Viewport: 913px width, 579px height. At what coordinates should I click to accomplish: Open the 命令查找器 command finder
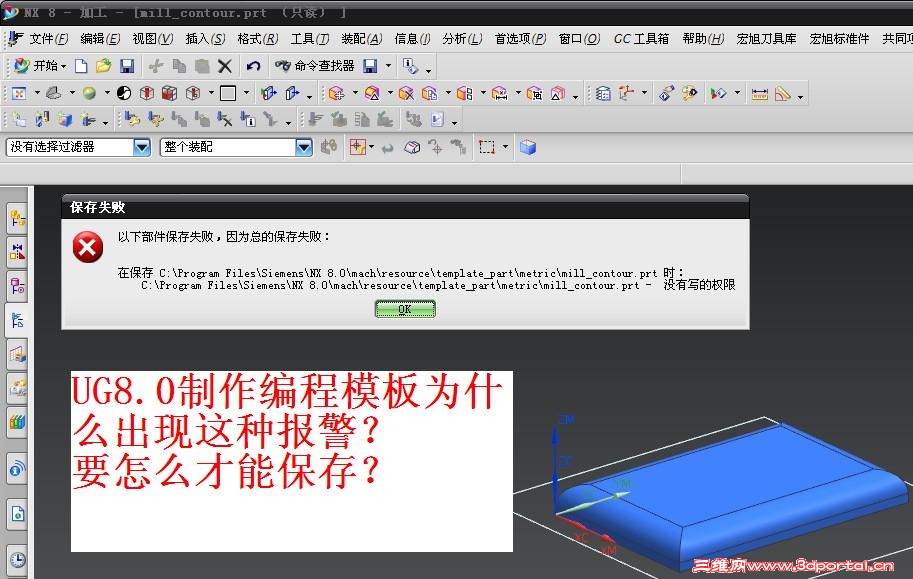tap(314, 66)
